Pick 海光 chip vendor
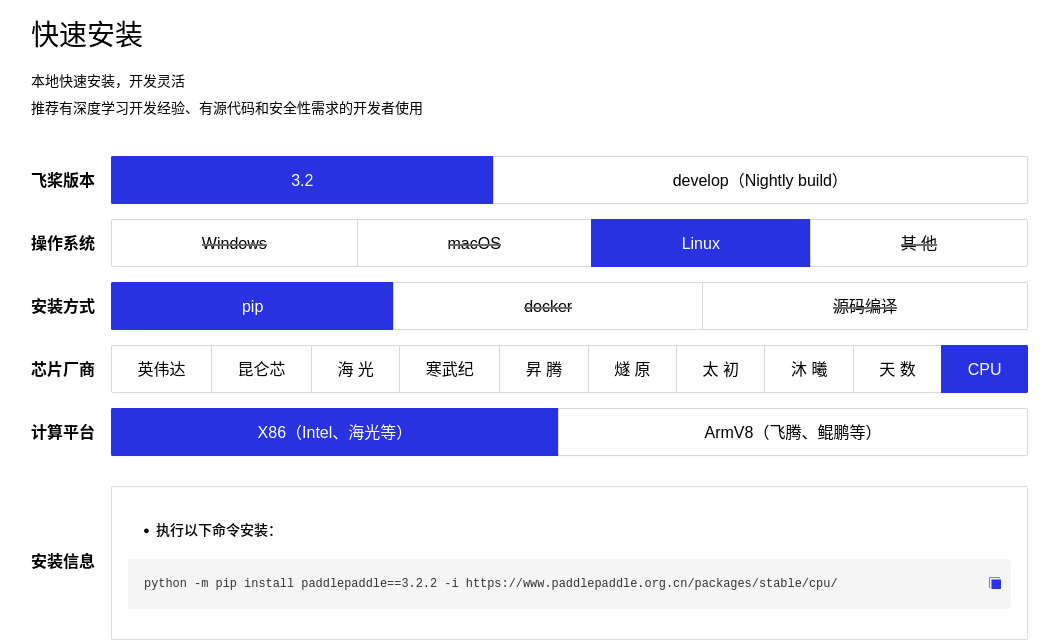This screenshot has height=644, width=1052. (356, 369)
